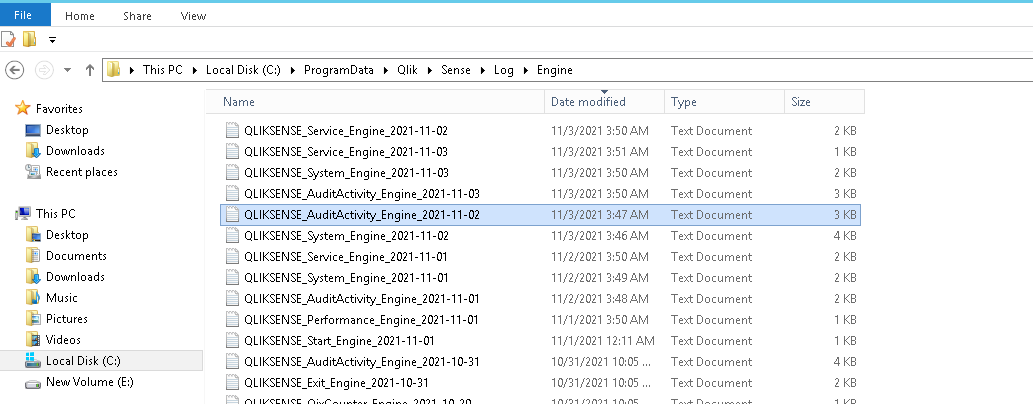This screenshot has height=404, width=1033.
Task: Select This PC in the navigation pane
Action: 56,214
